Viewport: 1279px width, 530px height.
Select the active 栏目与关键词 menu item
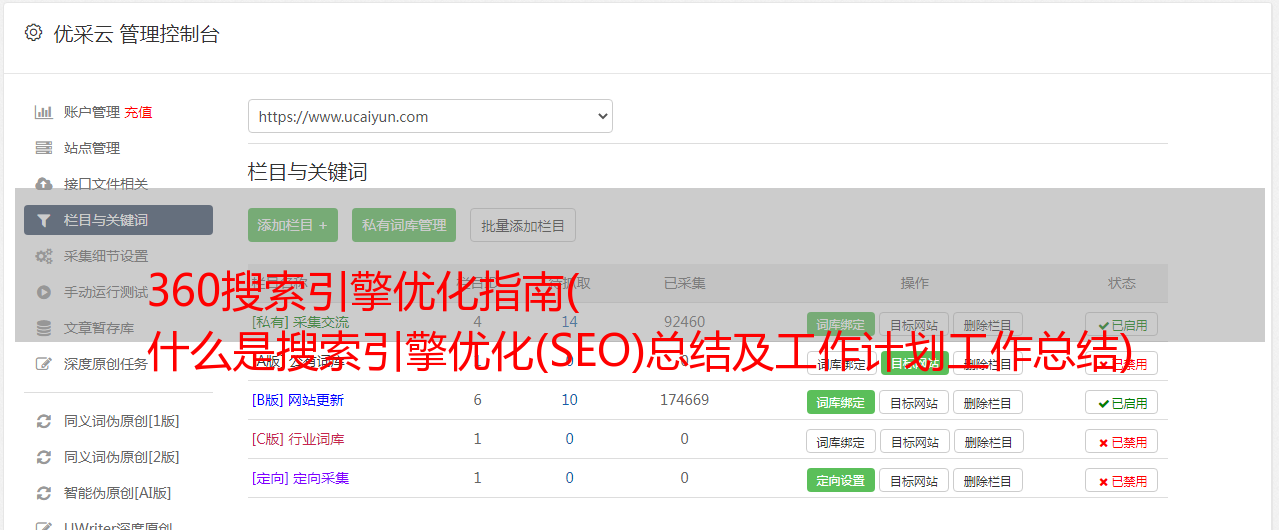(118, 220)
